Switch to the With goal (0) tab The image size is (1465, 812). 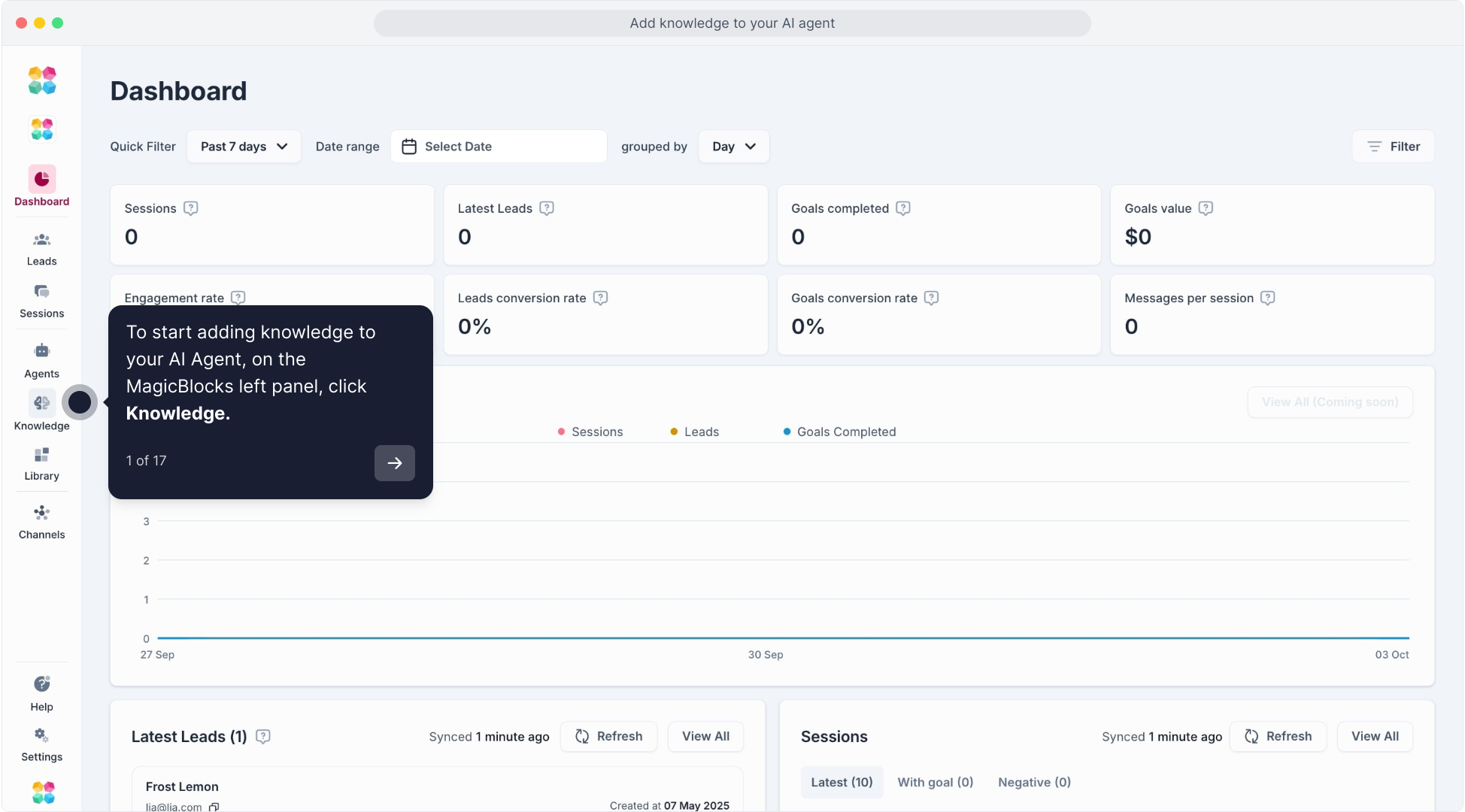pyautogui.click(x=935, y=782)
